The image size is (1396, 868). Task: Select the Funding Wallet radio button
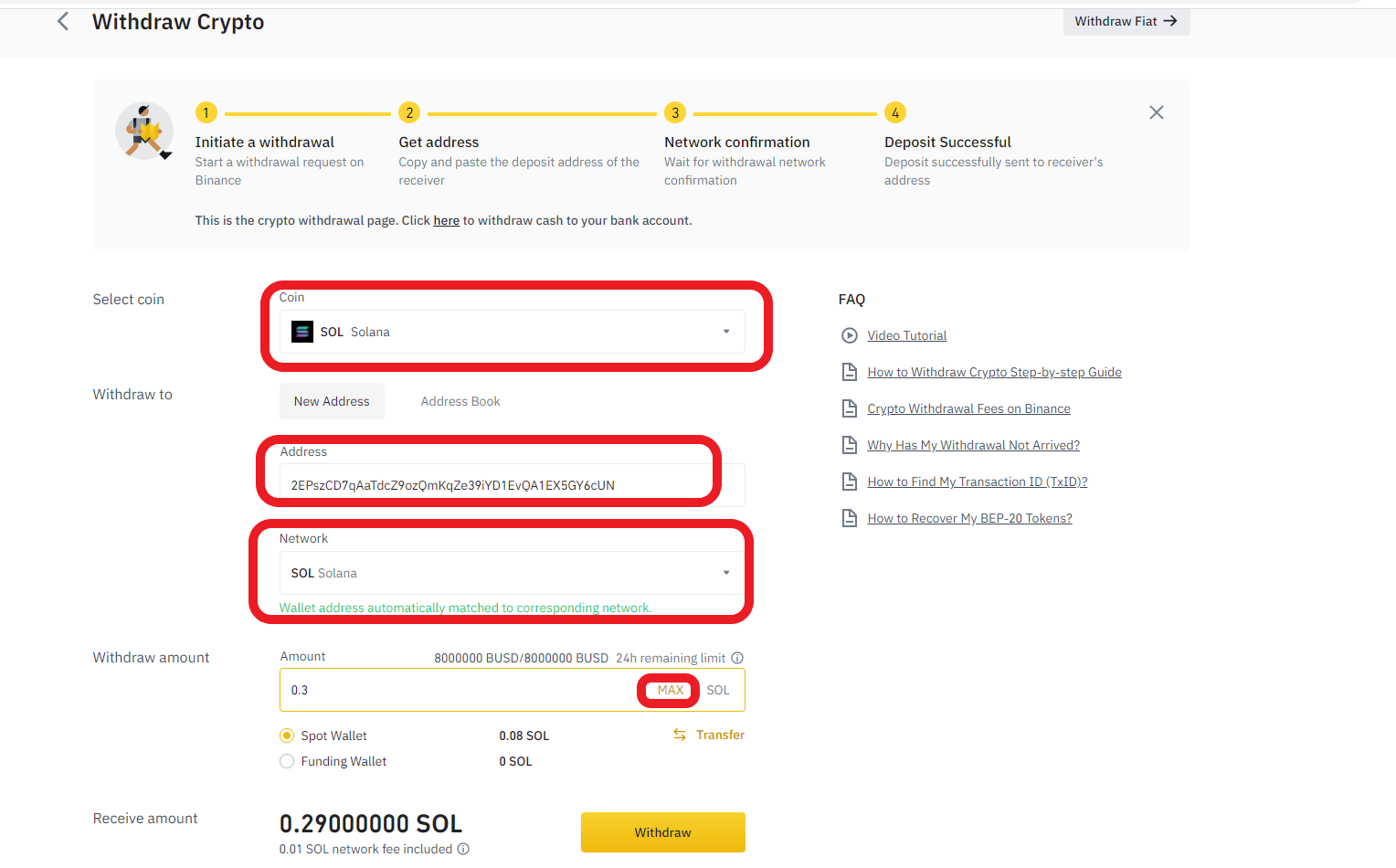tap(287, 761)
